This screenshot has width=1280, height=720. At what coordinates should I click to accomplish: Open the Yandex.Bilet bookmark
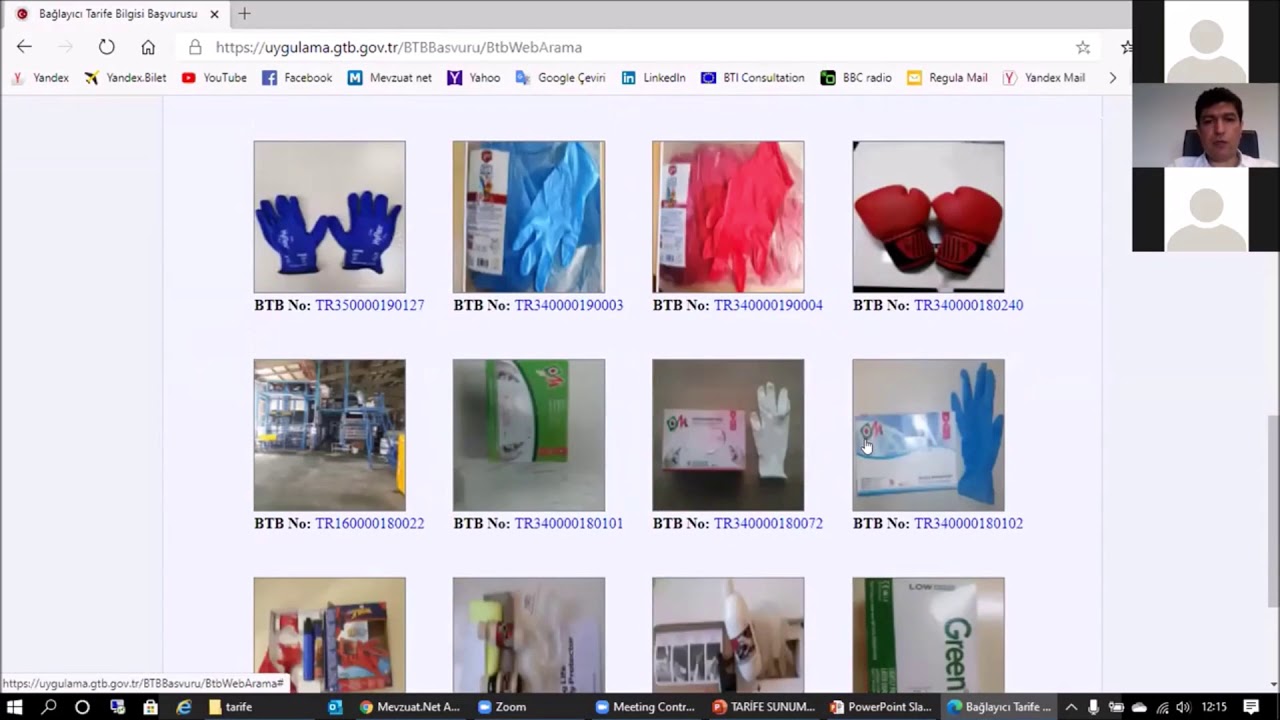point(126,77)
